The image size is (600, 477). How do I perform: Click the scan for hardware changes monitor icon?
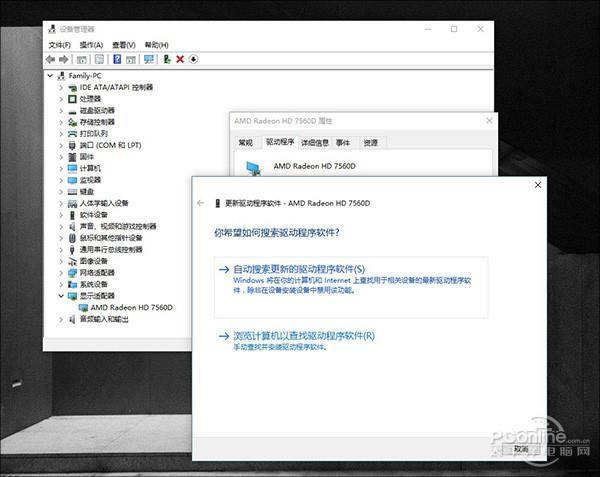[149, 59]
